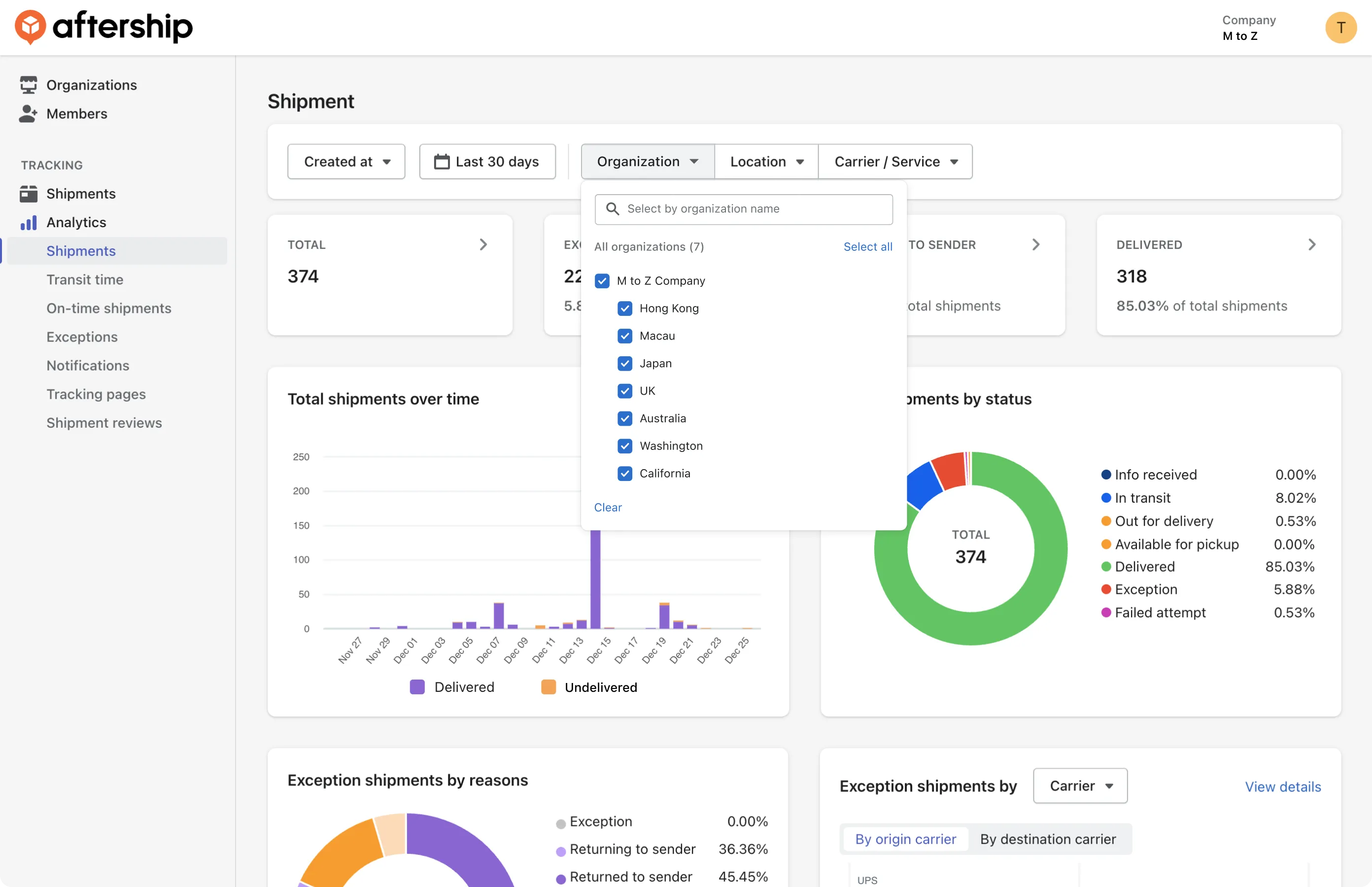Open Organizations via its storefront icon
1372x887 pixels.
tap(28, 85)
